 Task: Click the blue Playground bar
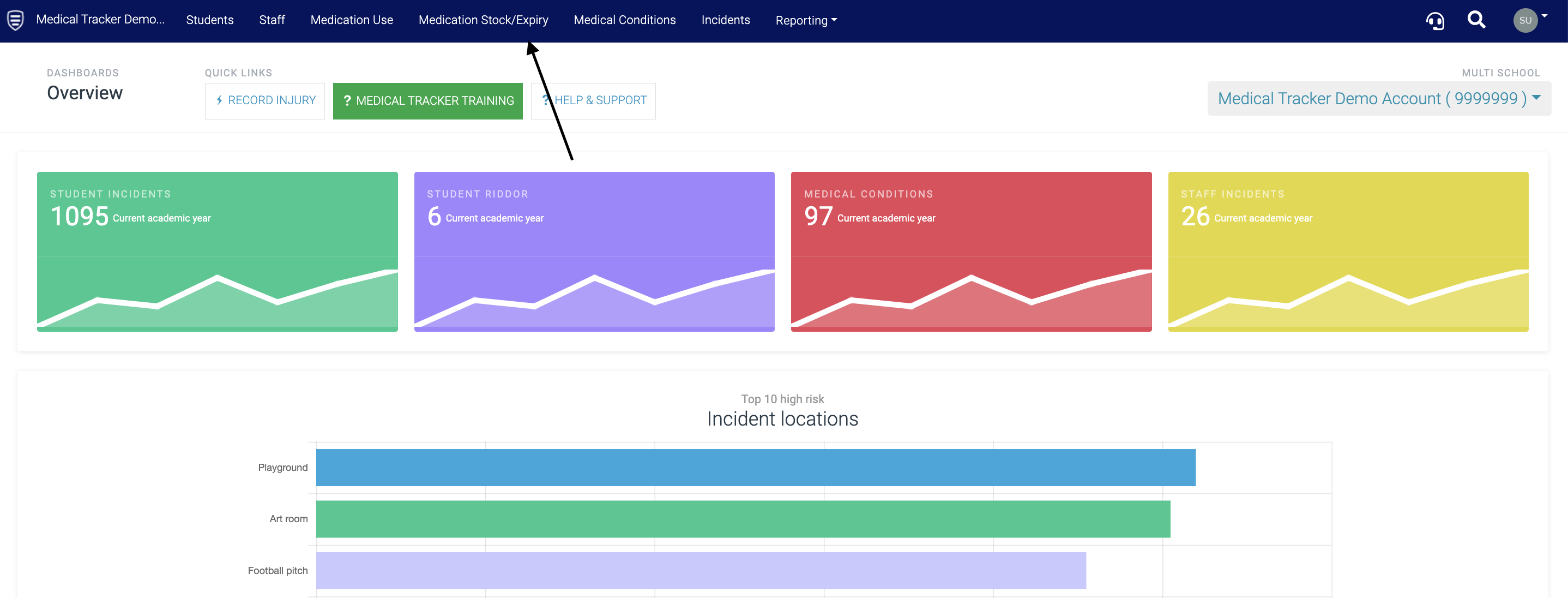click(x=756, y=467)
